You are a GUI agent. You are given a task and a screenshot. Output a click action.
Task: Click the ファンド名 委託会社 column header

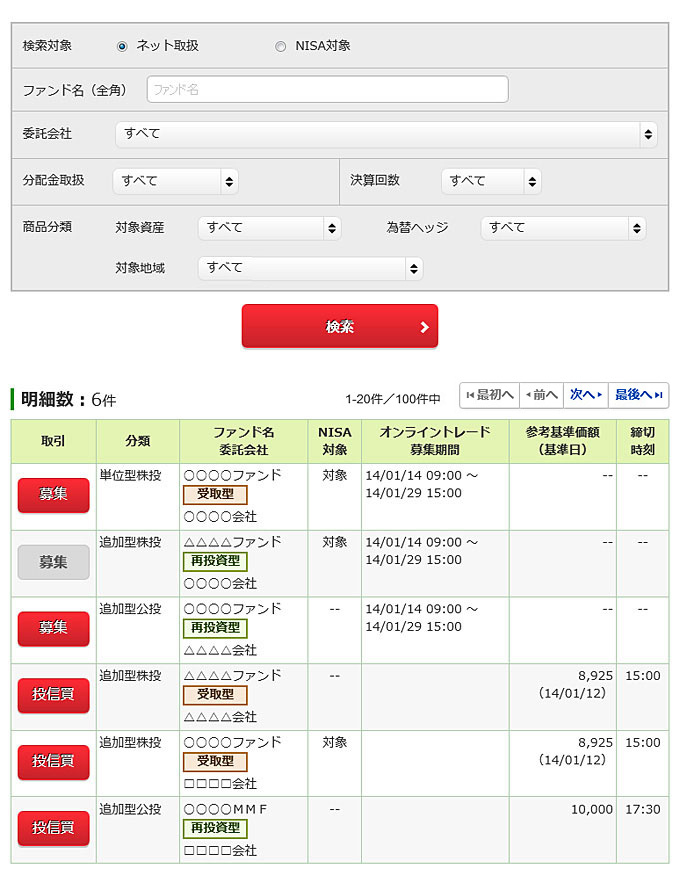tap(243, 442)
